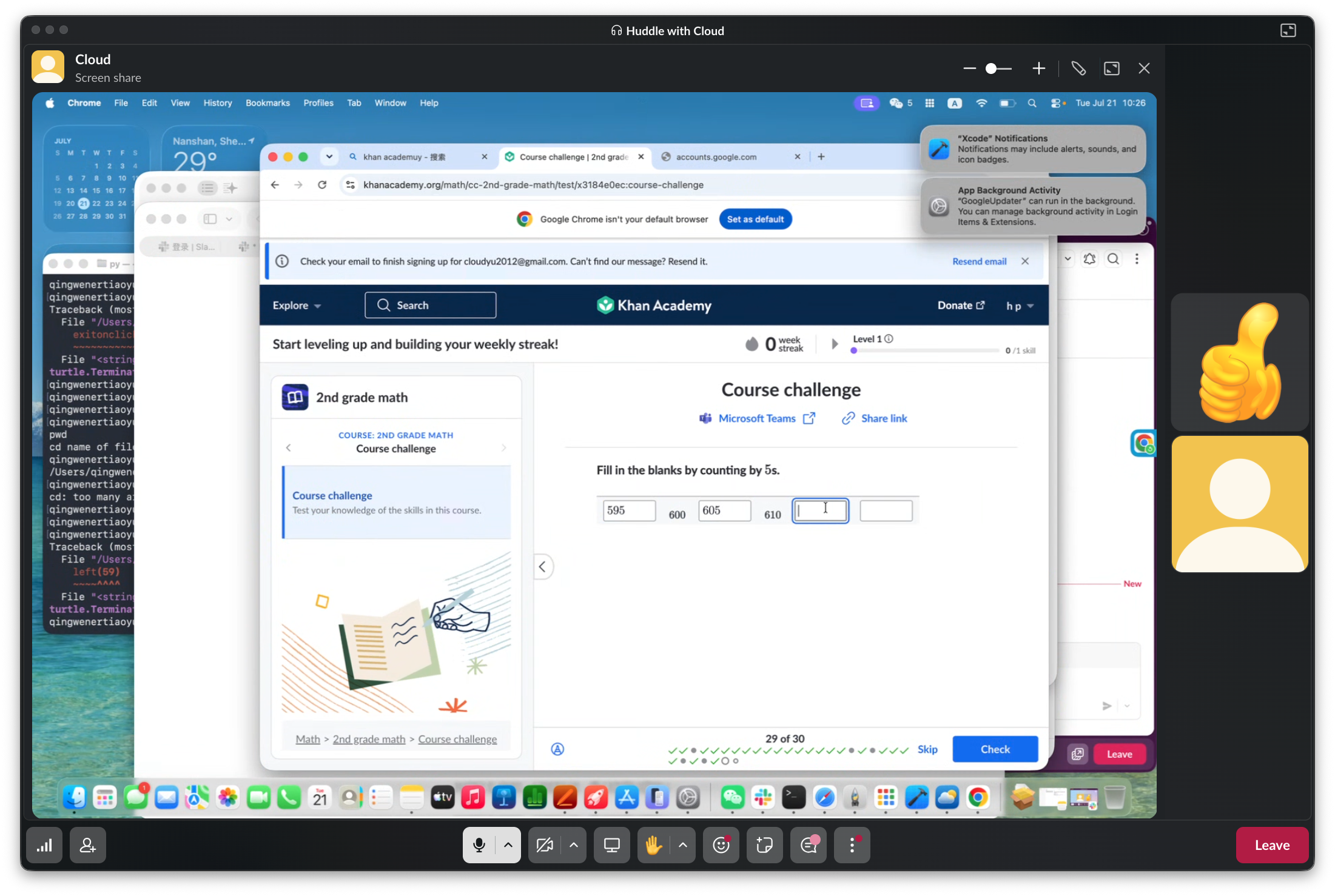Invite people to the huddle
The height and width of the screenshot is (896, 1335).
[88, 845]
